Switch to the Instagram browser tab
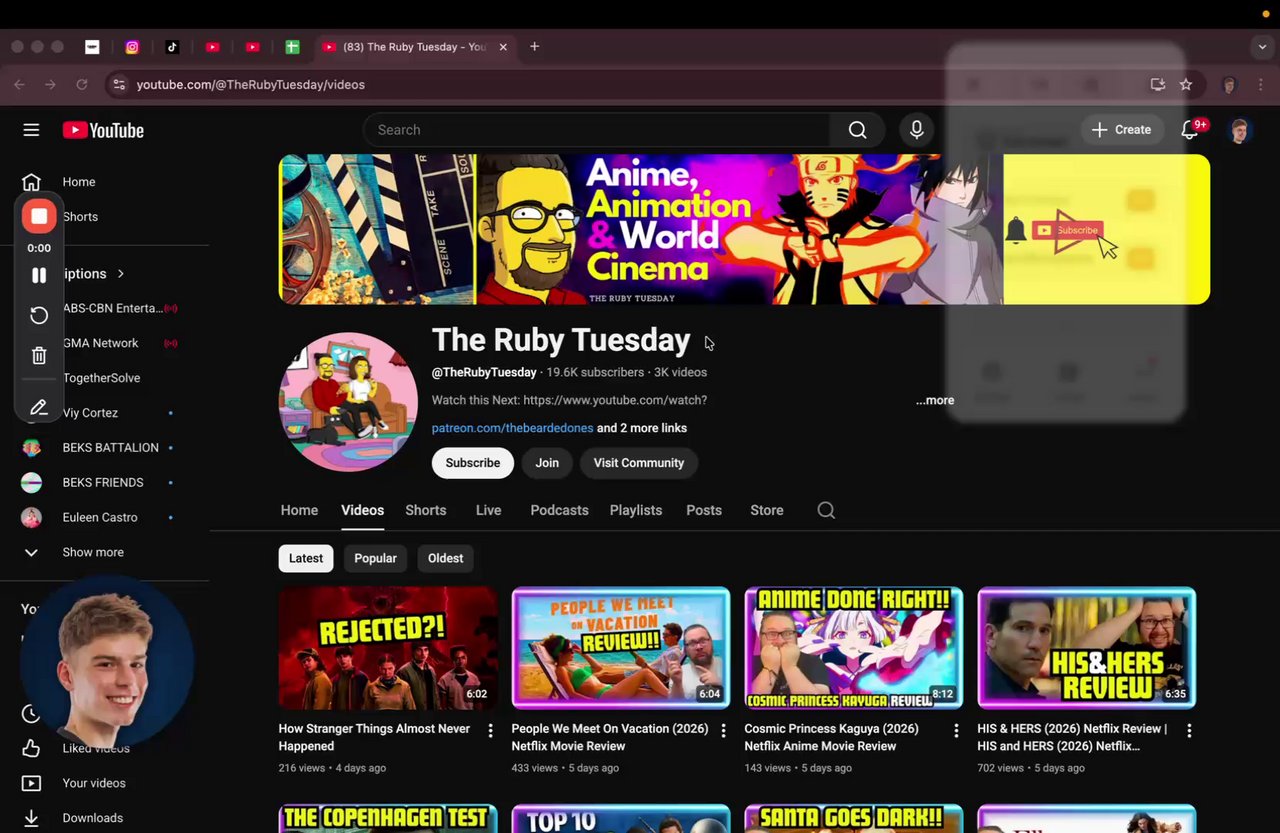 pos(132,47)
